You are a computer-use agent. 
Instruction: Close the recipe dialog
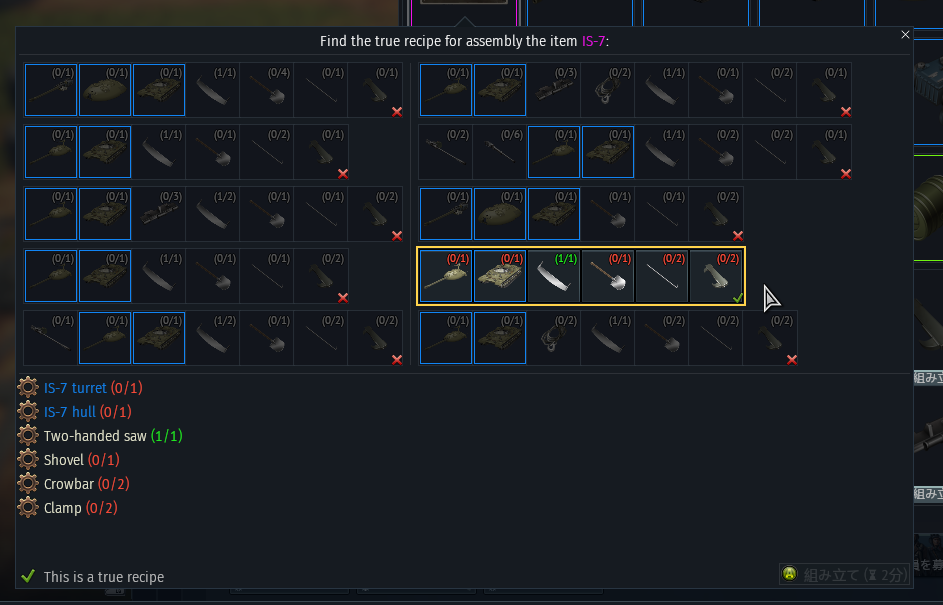click(905, 35)
